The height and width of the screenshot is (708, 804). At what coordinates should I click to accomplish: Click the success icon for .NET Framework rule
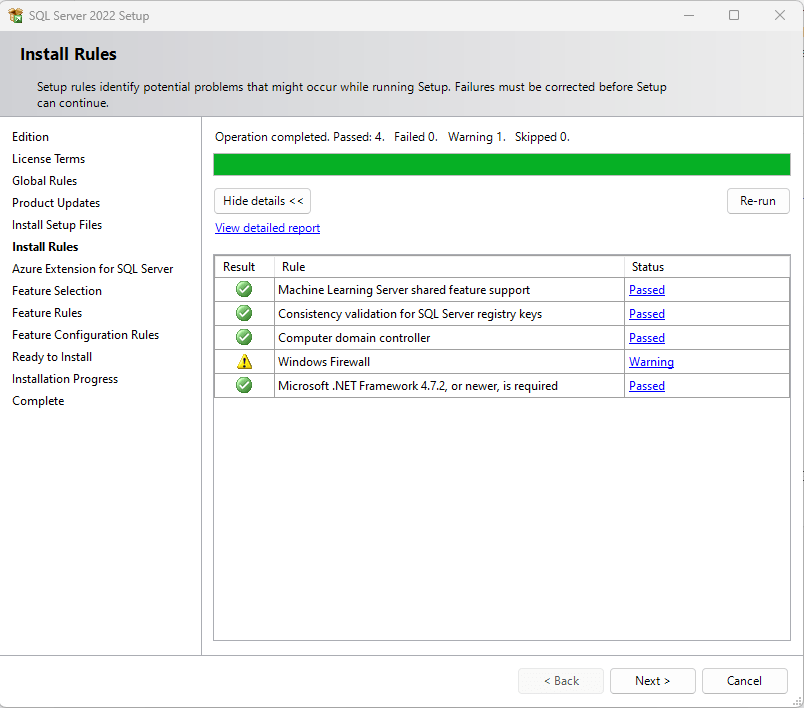pos(243,385)
